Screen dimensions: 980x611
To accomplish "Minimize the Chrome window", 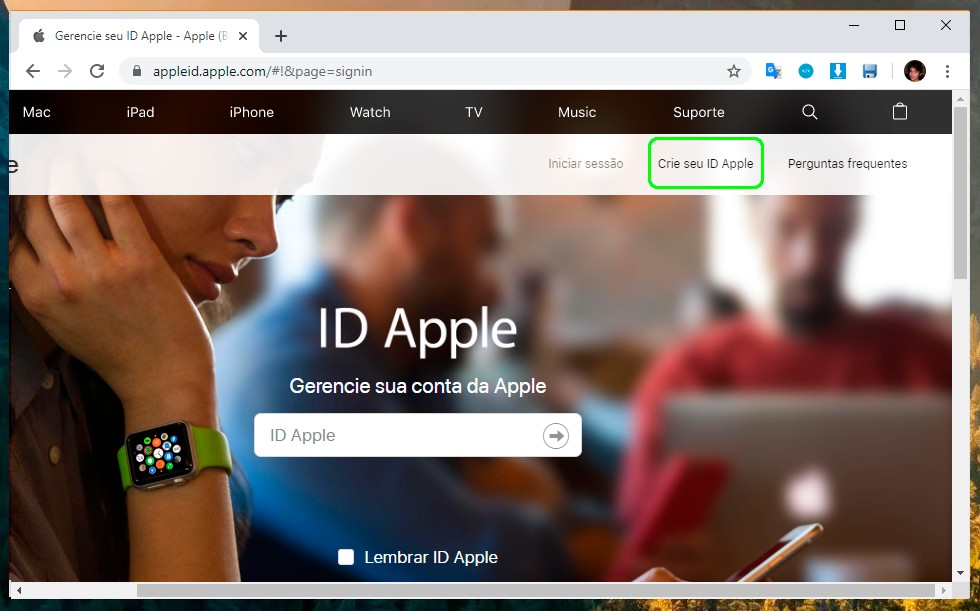I will [x=854, y=26].
